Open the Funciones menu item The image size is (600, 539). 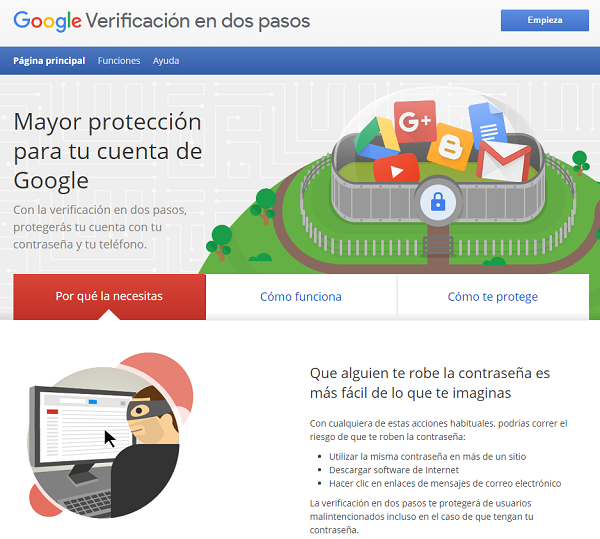pyautogui.click(x=119, y=61)
